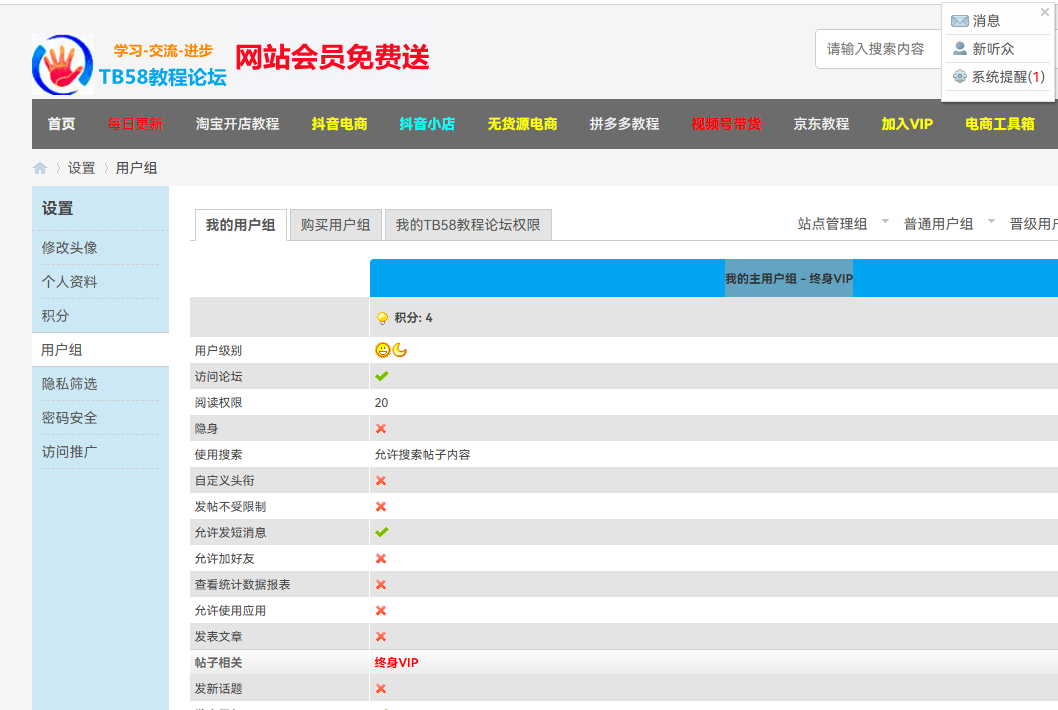Click the gear icon beside 系统提醒
Screen dimensions: 1058x710
coord(959,76)
